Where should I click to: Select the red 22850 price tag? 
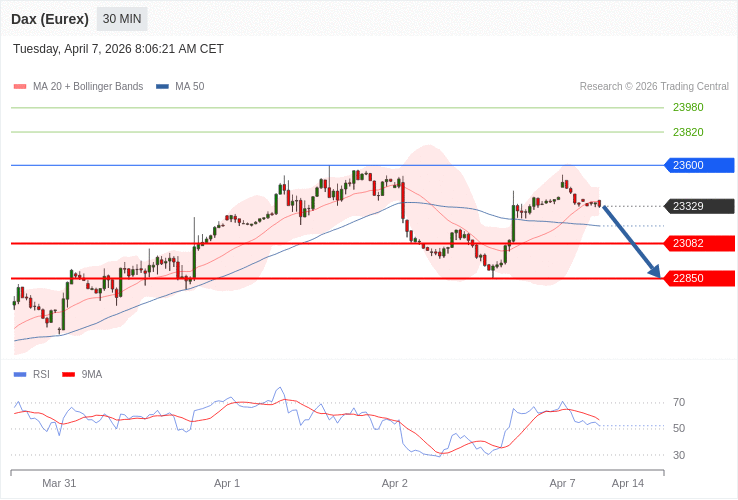pyautogui.click(x=698, y=278)
